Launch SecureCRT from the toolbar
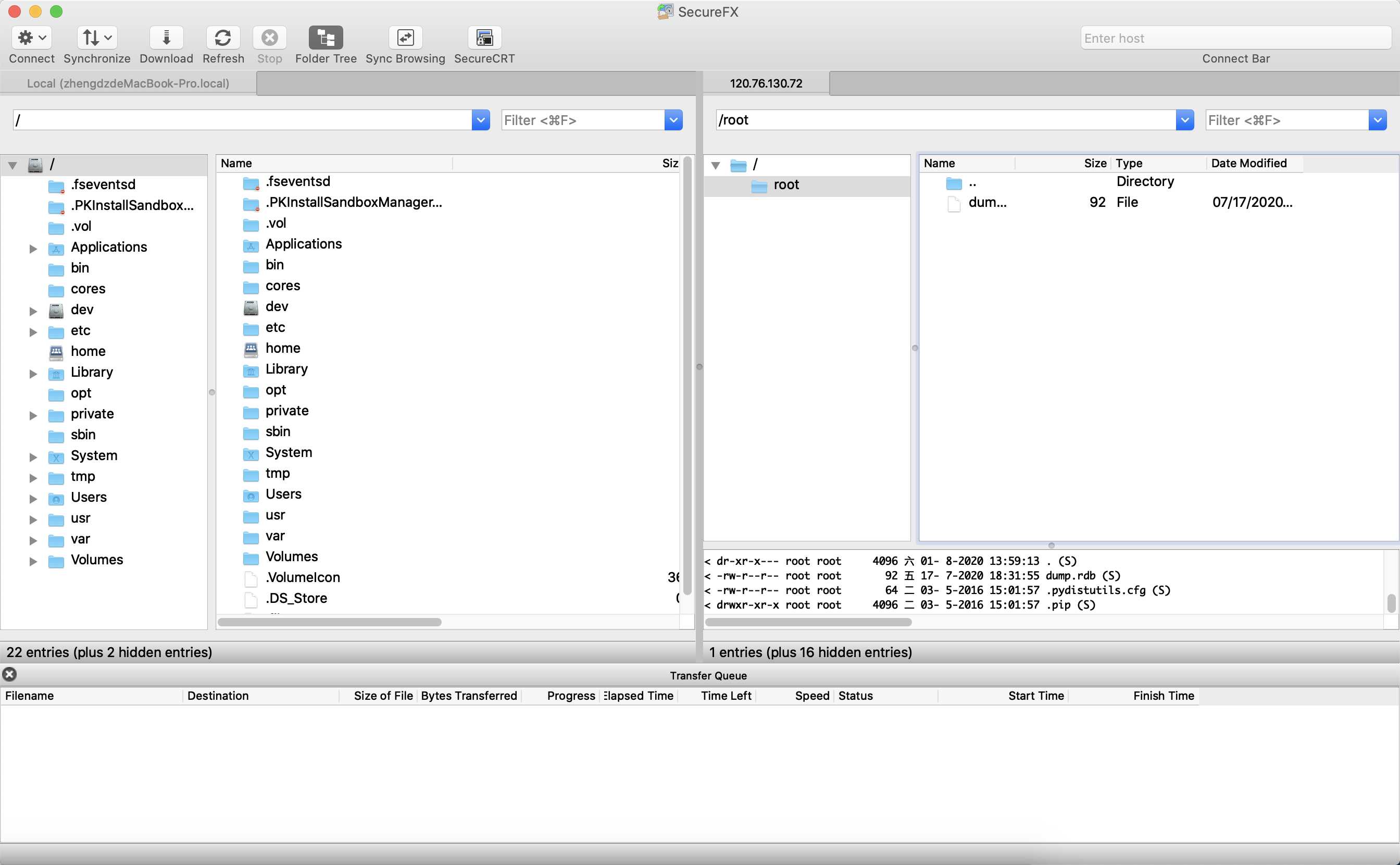The width and height of the screenshot is (1400, 865). pyautogui.click(x=484, y=38)
